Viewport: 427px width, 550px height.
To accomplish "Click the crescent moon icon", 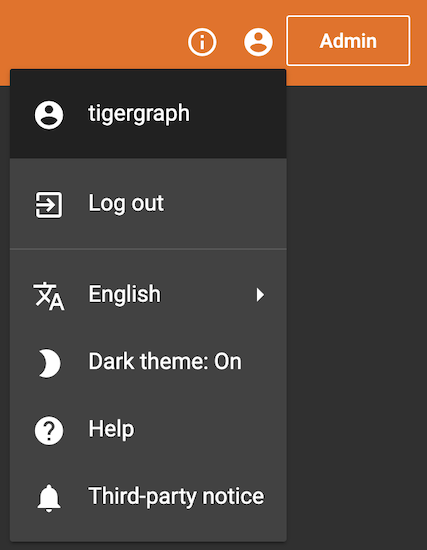I will coord(49,363).
